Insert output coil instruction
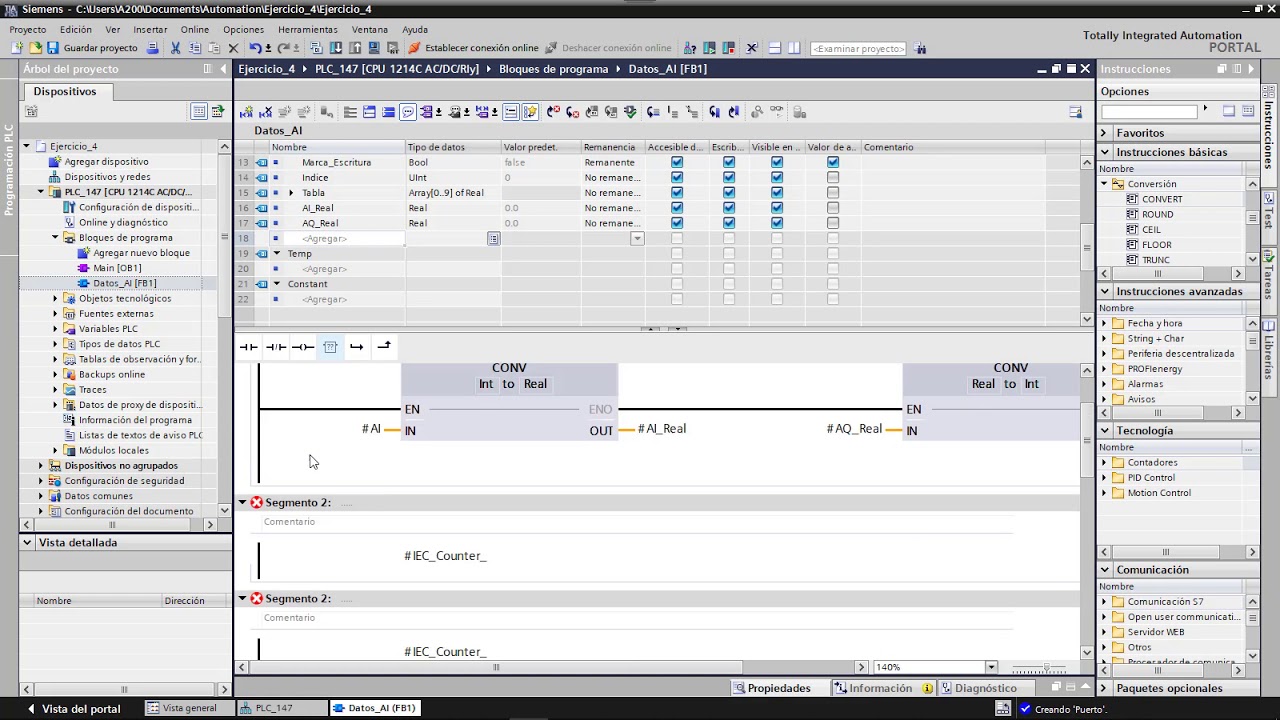Screen dimensions: 1280x720 (x=303, y=347)
